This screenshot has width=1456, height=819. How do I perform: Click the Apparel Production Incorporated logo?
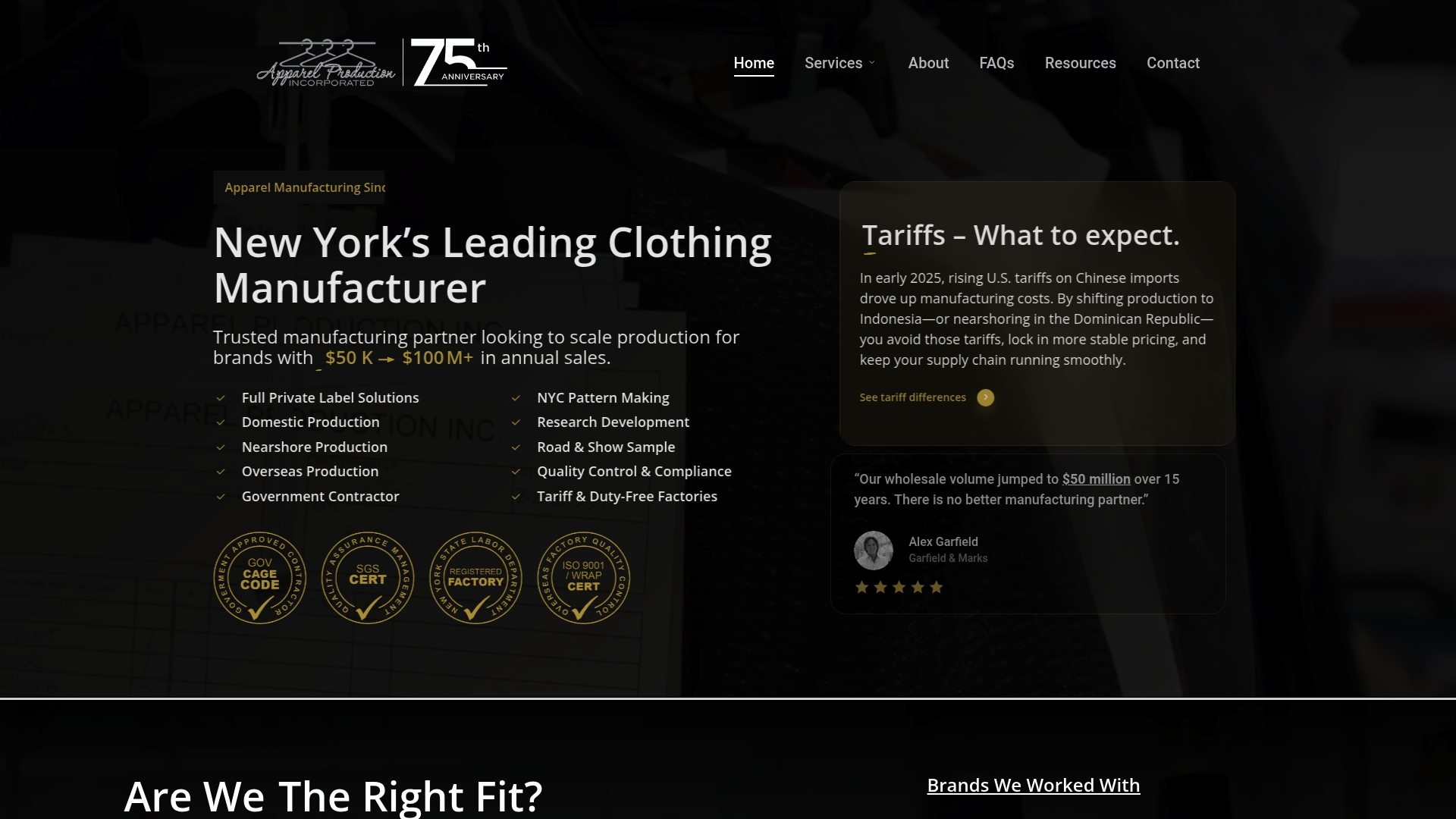pos(326,63)
